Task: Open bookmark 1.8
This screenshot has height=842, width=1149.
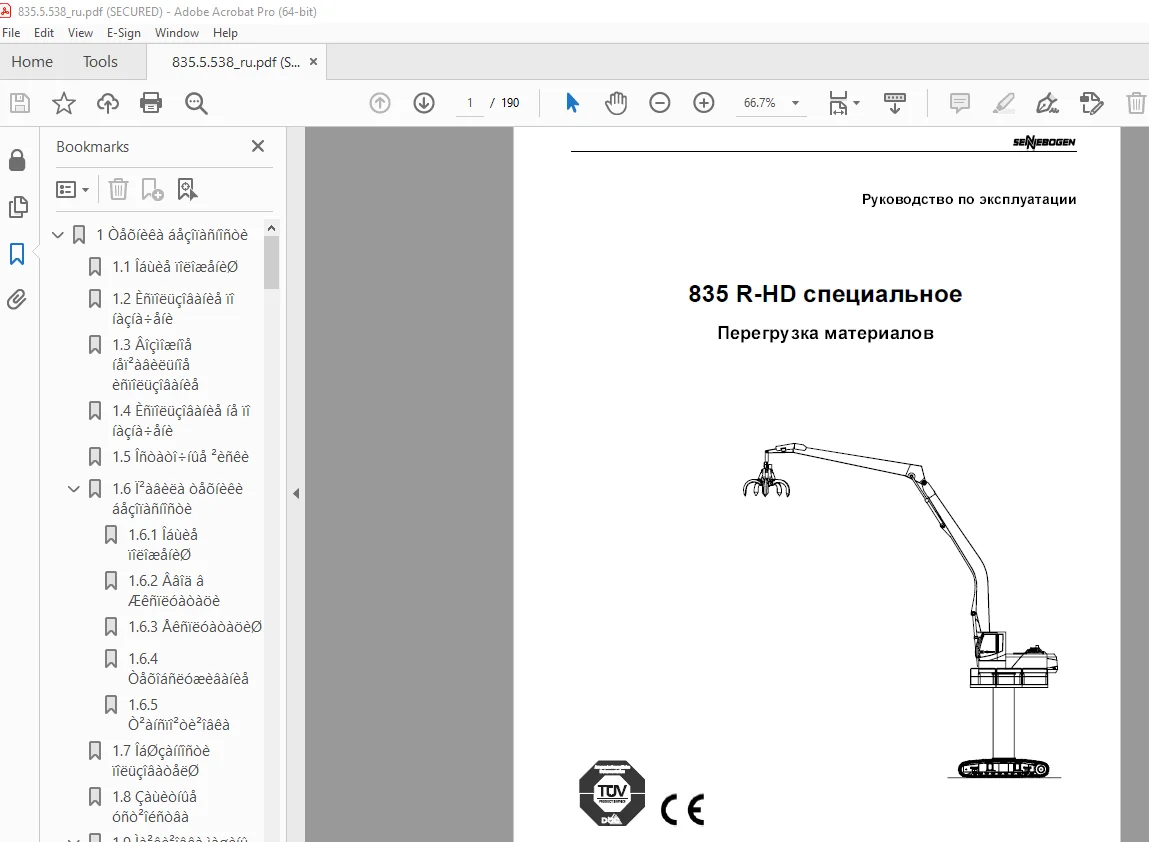Action: click(154, 806)
